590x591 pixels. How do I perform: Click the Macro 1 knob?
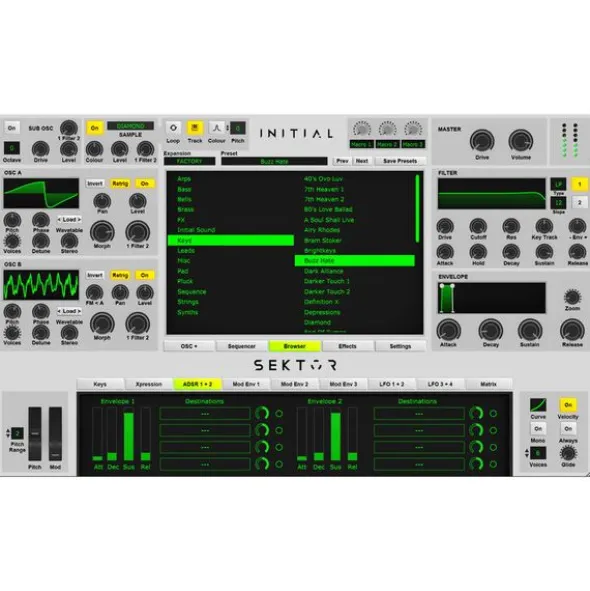click(362, 129)
